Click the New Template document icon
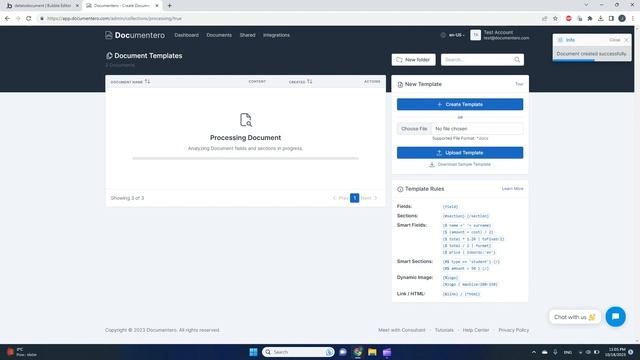The image size is (640, 360). [x=400, y=84]
